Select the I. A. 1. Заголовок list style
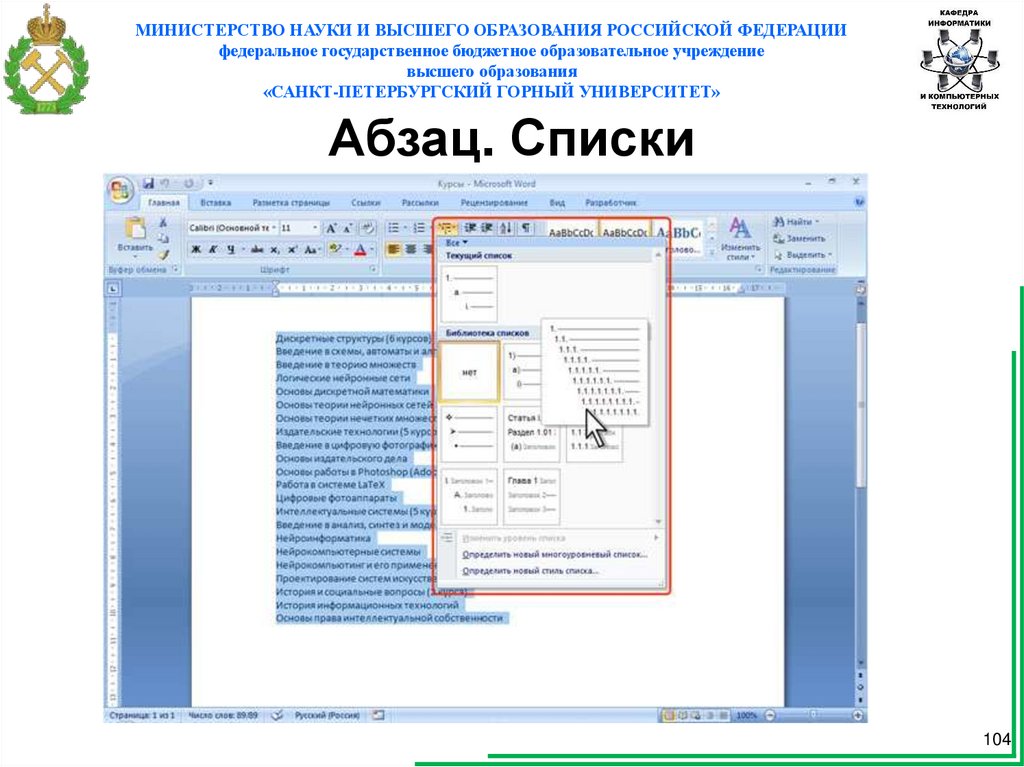1024x767 pixels. 470,497
